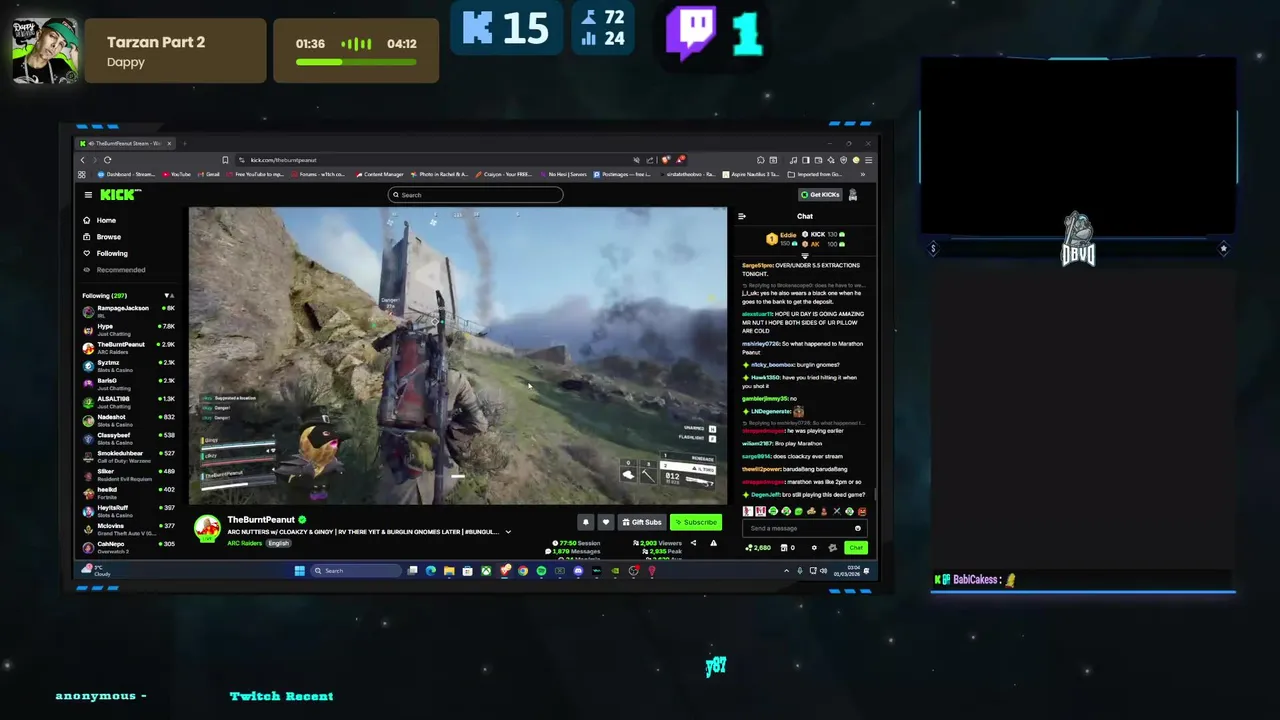Open the ARC Raiders category link

[244, 543]
